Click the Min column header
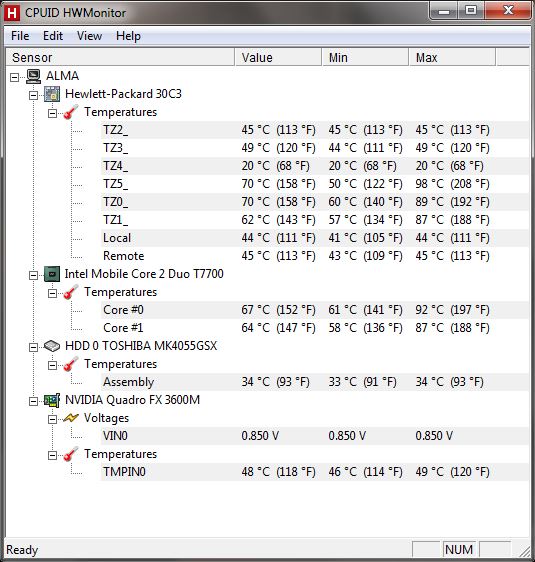 (365, 57)
